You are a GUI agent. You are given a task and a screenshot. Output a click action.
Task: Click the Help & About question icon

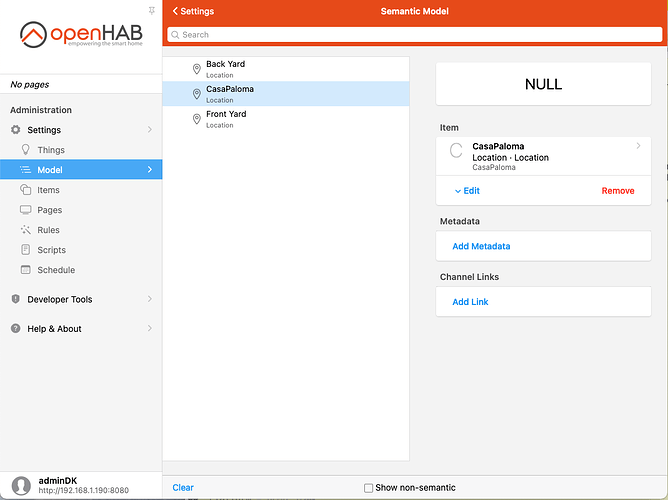[16, 329]
